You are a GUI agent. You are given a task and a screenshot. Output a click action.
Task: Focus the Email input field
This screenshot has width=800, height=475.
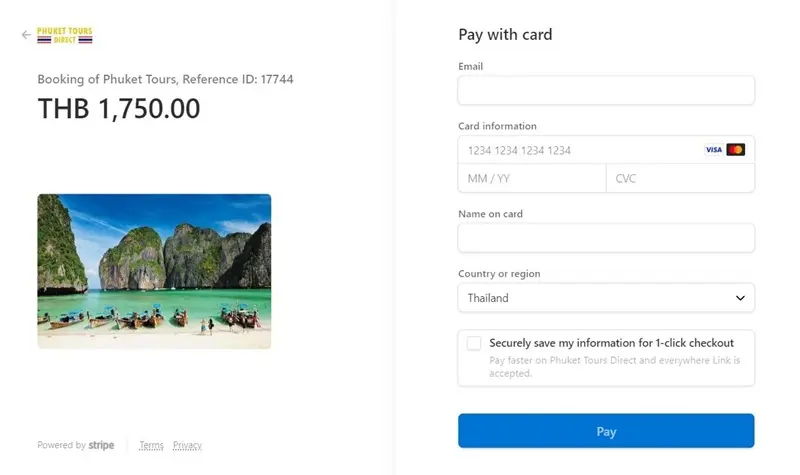click(606, 91)
